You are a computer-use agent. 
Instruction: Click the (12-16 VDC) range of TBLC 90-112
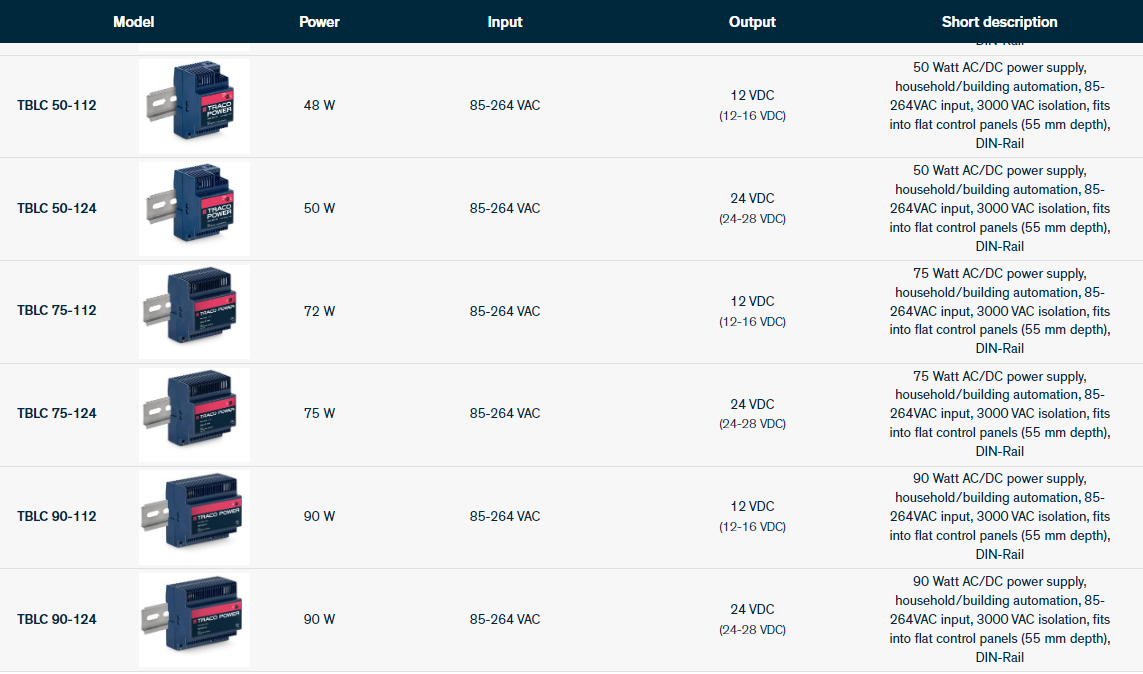[x=752, y=527]
